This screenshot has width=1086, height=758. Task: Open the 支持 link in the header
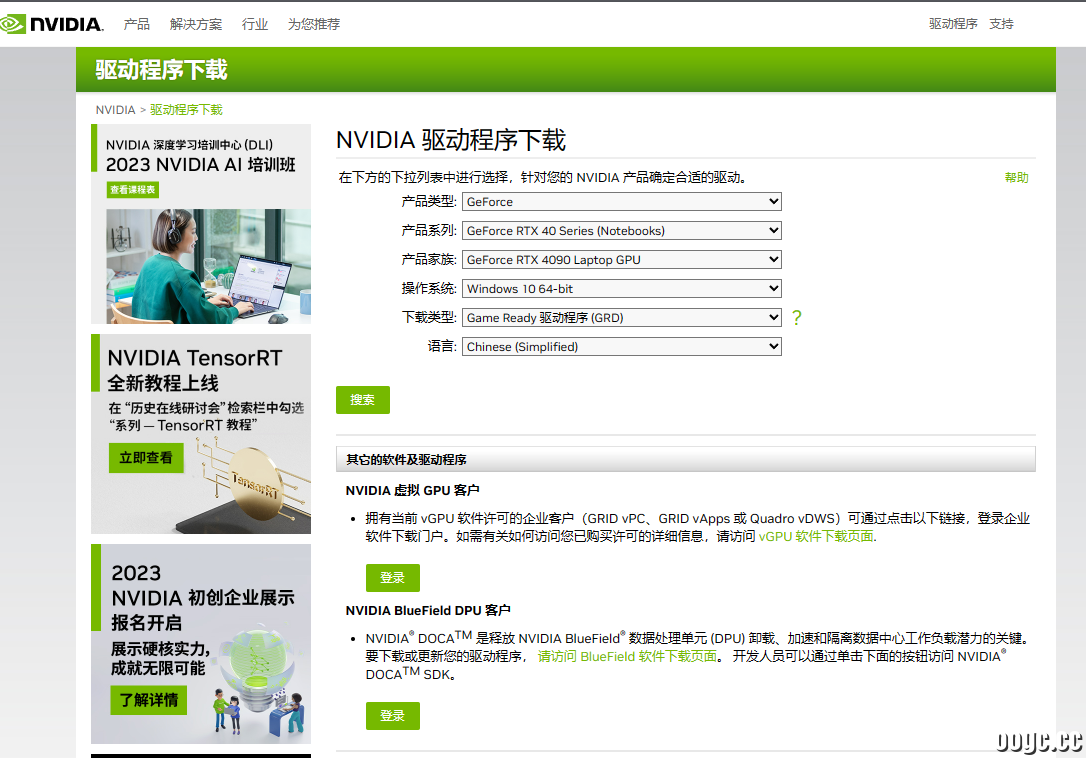click(1002, 24)
